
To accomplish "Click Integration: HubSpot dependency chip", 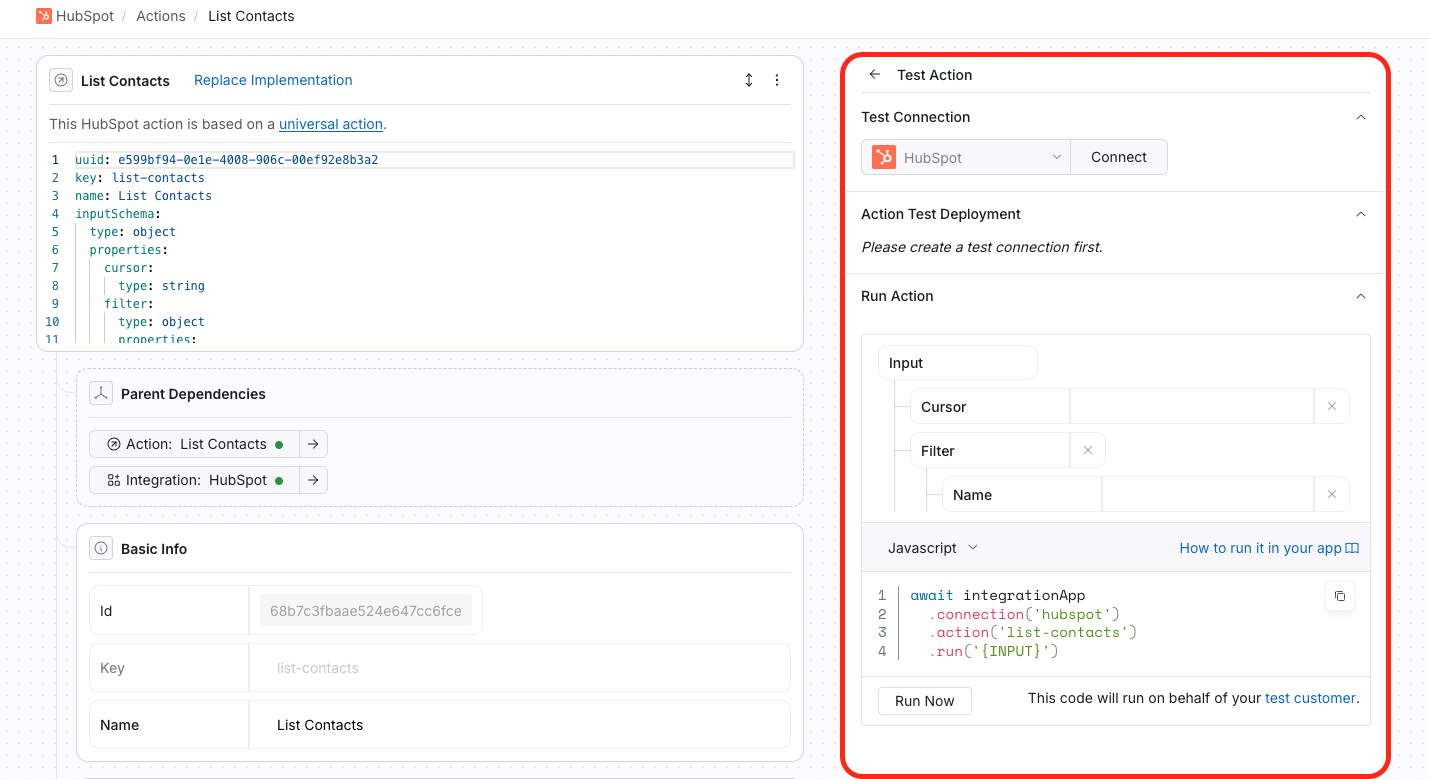I will point(194,480).
